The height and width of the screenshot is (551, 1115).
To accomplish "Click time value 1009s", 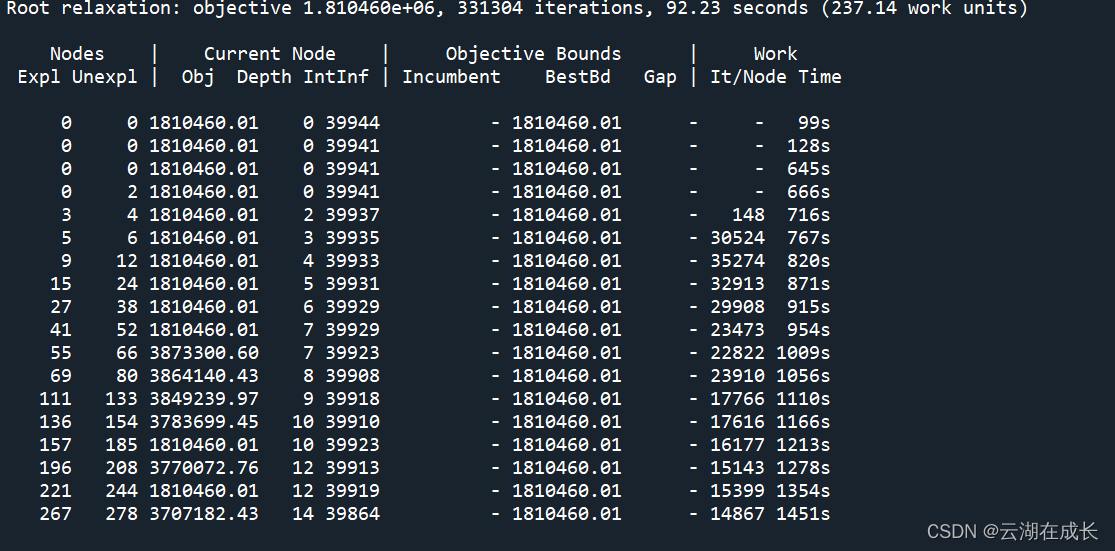I will tap(803, 353).
